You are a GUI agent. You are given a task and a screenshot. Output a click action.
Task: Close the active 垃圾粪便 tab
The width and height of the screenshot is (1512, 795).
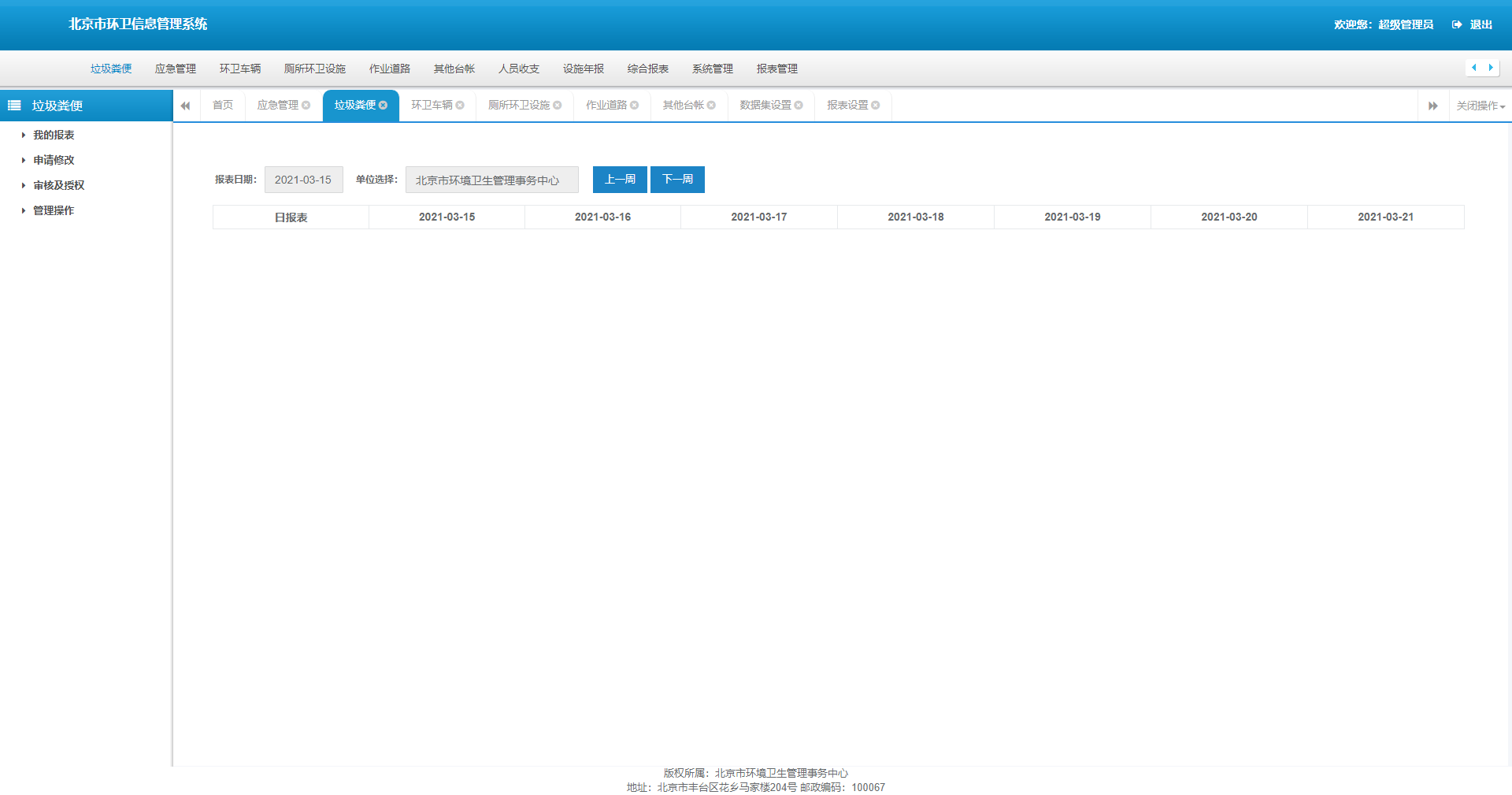(383, 106)
